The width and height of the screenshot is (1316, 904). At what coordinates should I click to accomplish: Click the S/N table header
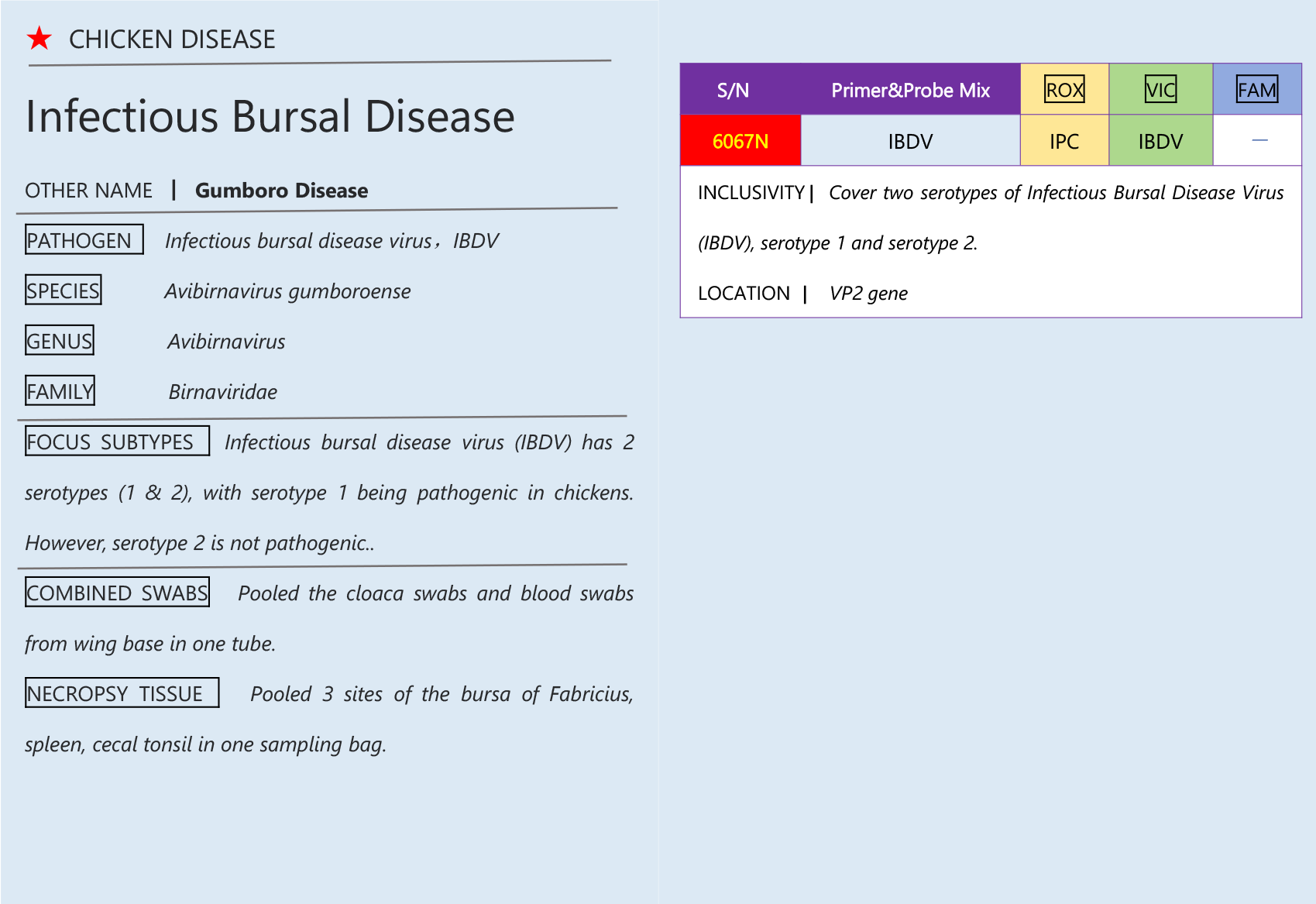tap(733, 90)
